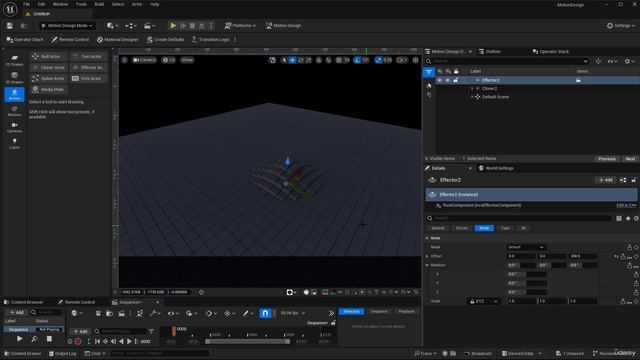640x360 pixels.
Task: Open the viewport Camera options
Action: (144, 60)
